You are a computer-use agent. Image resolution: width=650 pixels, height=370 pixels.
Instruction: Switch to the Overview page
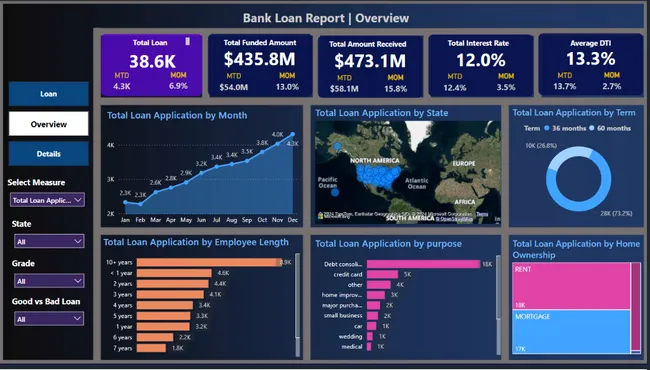click(x=49, y=124)
